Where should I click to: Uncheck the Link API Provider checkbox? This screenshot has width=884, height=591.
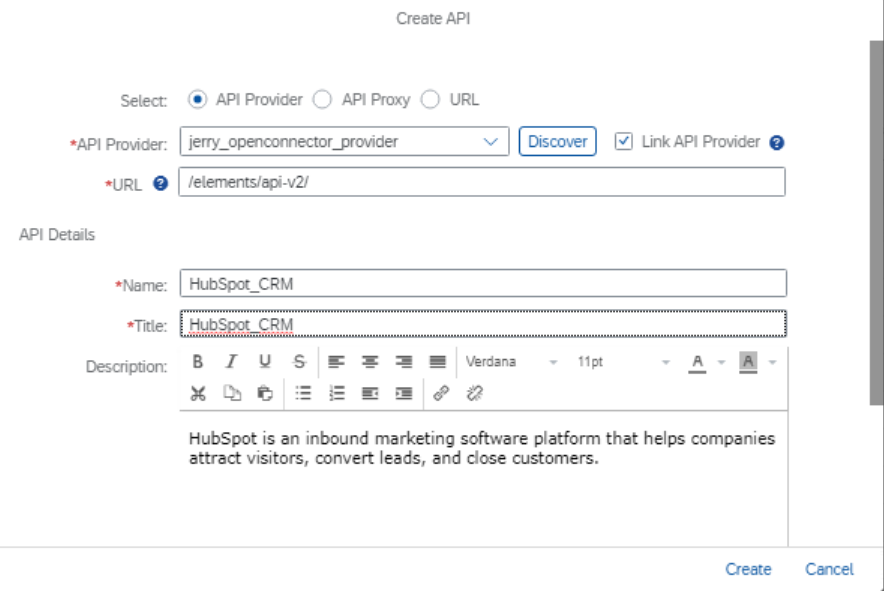coord(624,141)
